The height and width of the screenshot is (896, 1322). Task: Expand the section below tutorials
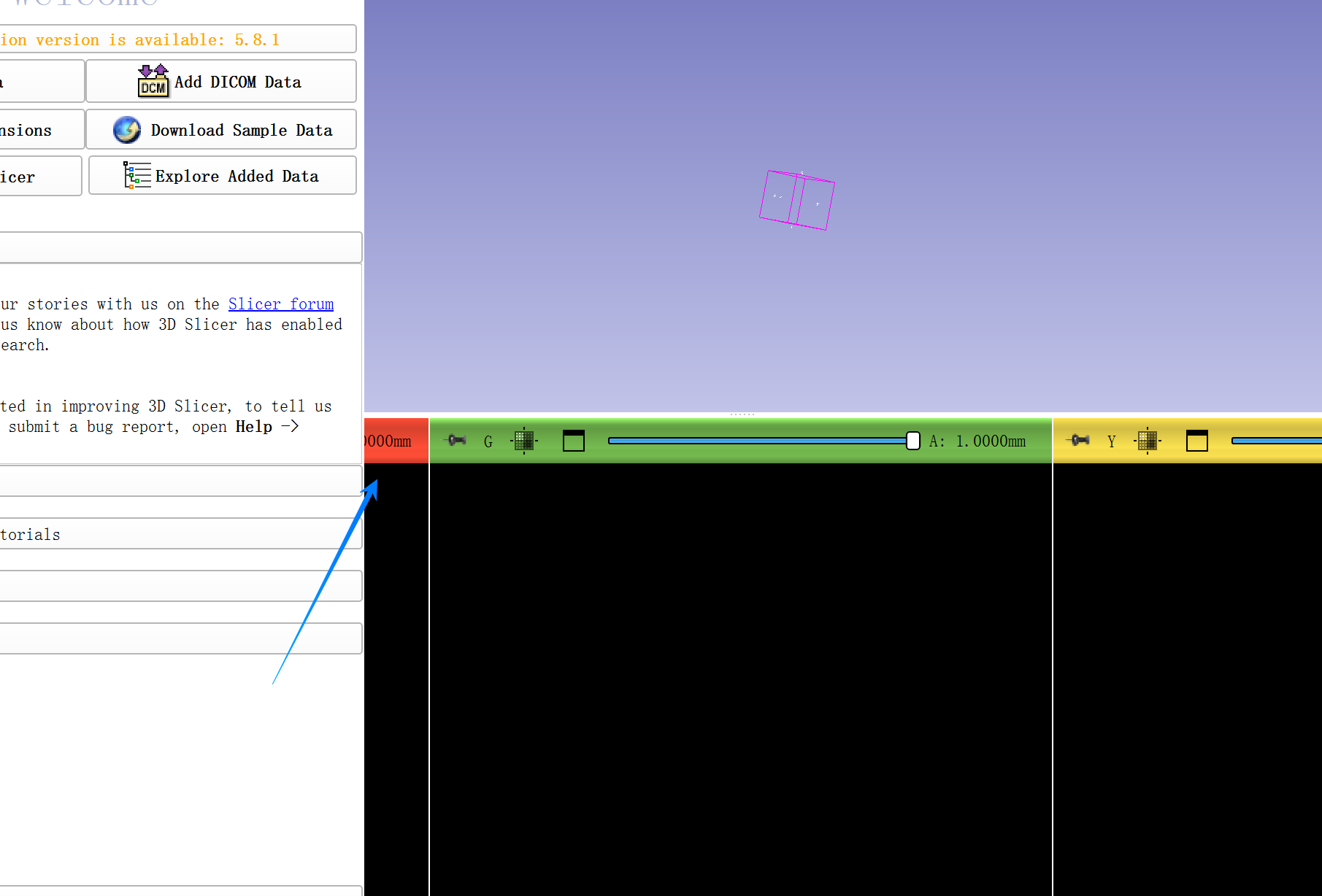pos(181,586)
